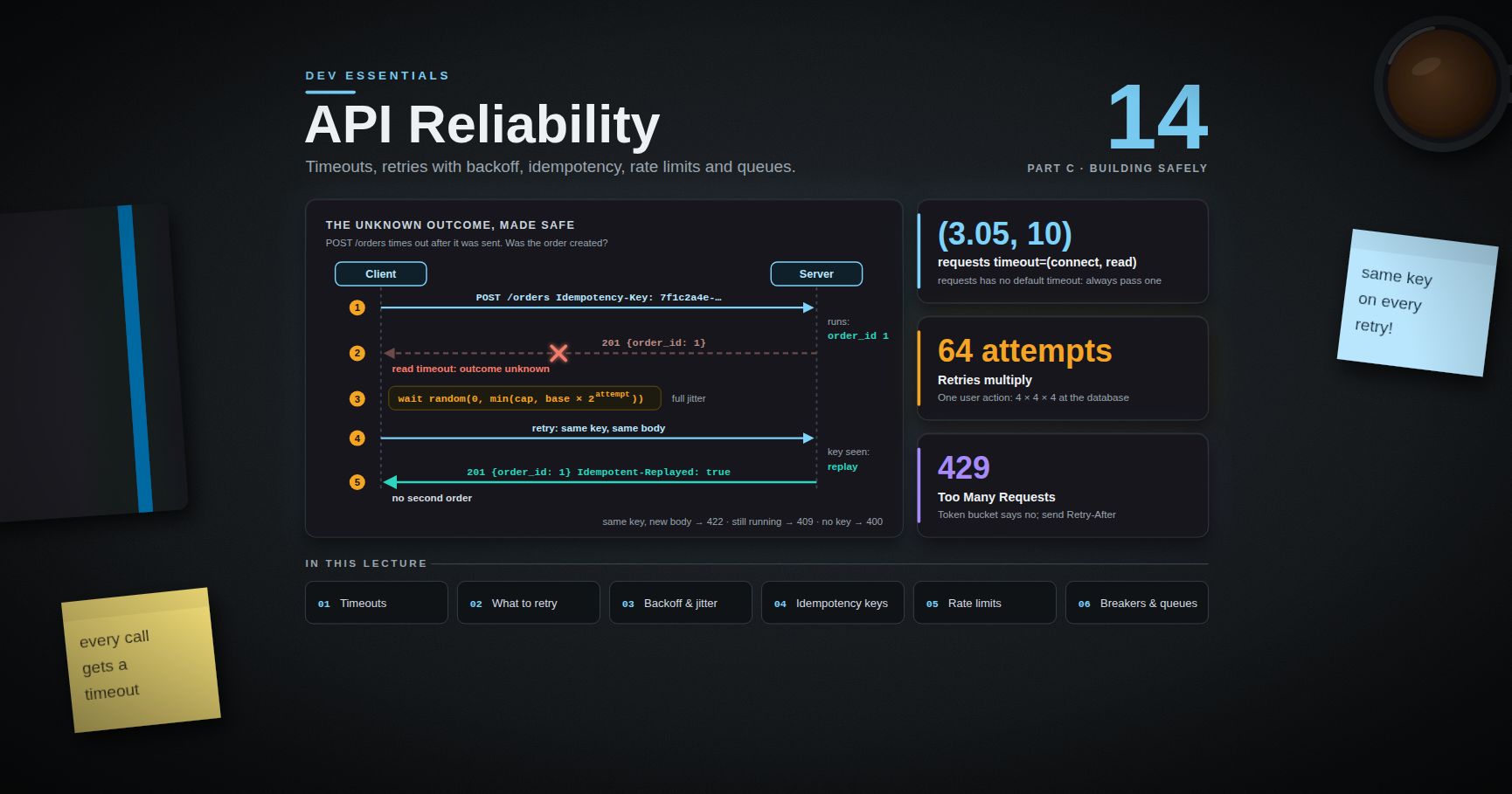Click step 4 circle beside retry arrow

(x=357, y=438)
